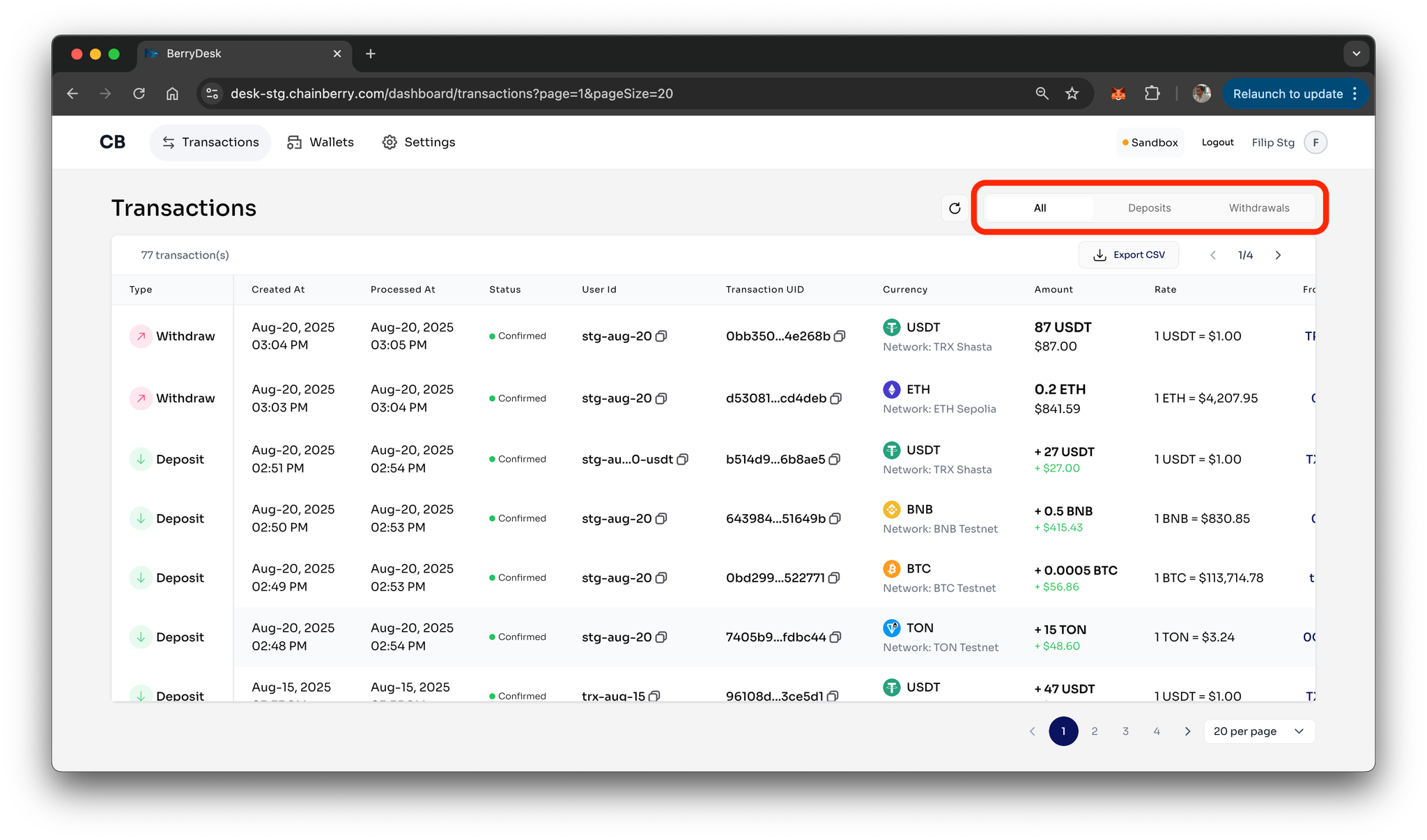1427x840 pixels.
Task: Copy transaction UID 0bb350...4e268b
Action: [x=840, y=336]
